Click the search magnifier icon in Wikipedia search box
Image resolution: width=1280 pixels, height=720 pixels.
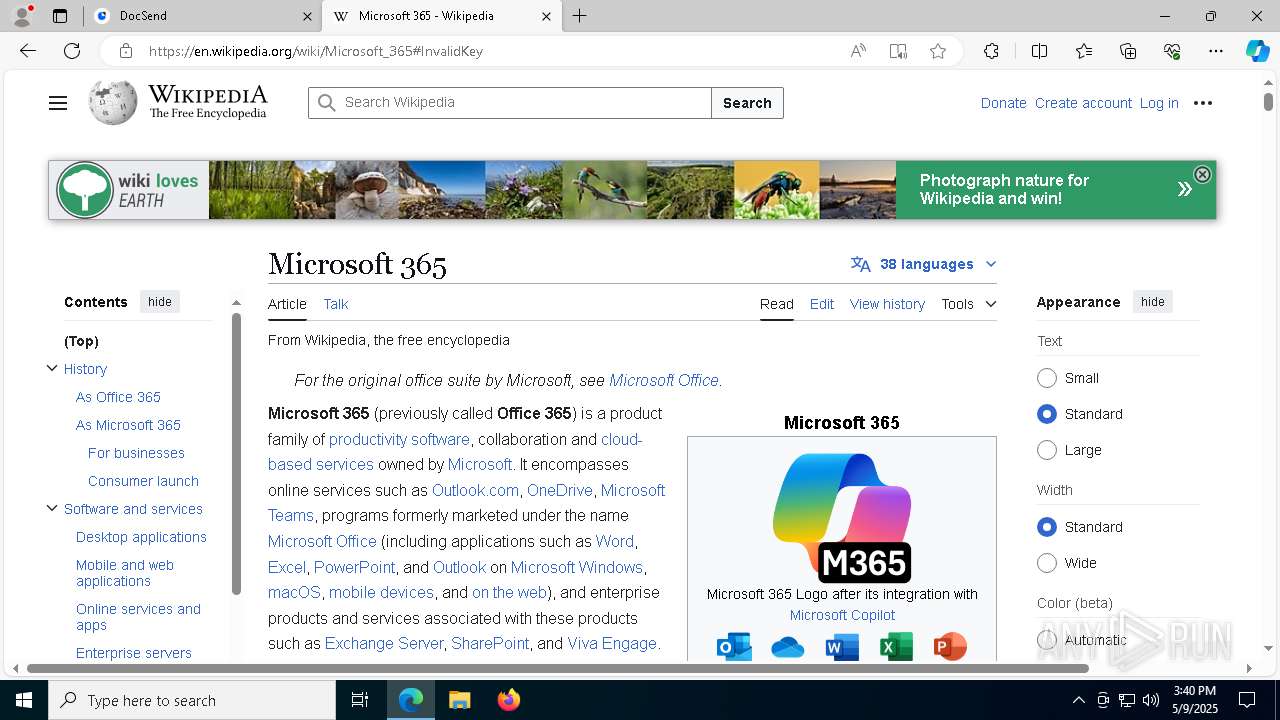pyautogui.click(x=325, y=102)
